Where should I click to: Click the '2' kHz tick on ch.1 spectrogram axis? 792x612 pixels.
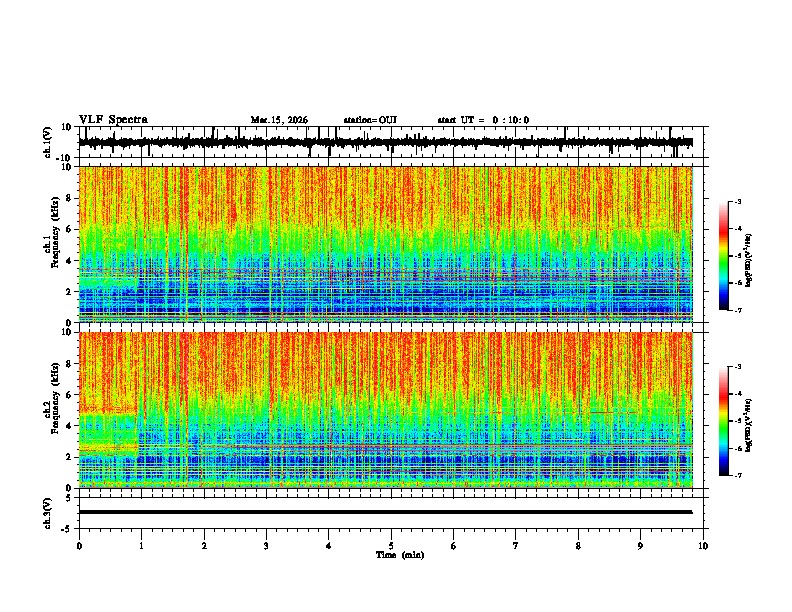click(69, 291)
